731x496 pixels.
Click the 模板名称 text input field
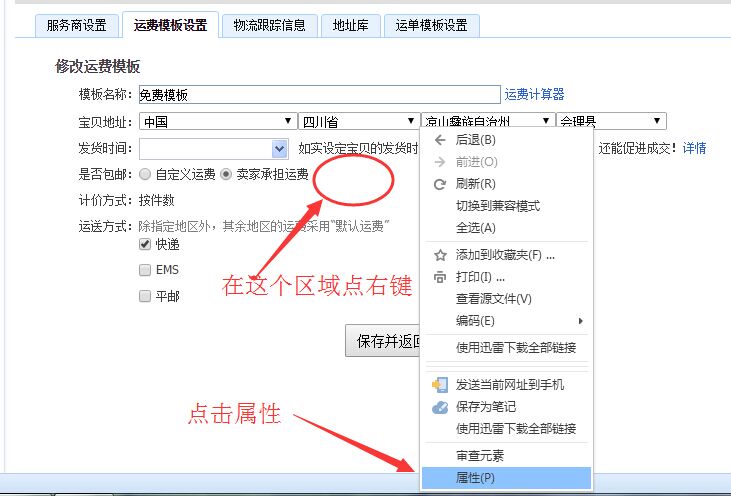click(318, 95)
